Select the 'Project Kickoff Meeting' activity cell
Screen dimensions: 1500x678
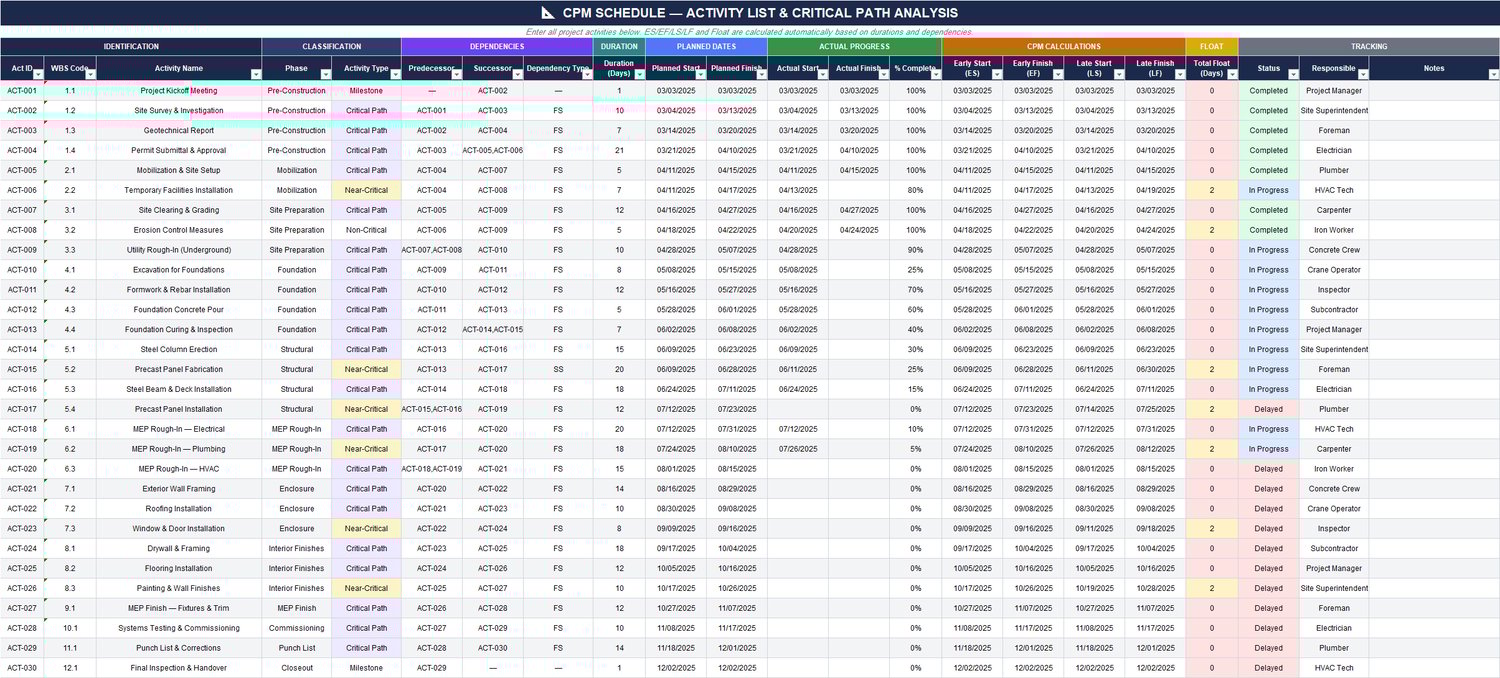click(x=179, y=91)
